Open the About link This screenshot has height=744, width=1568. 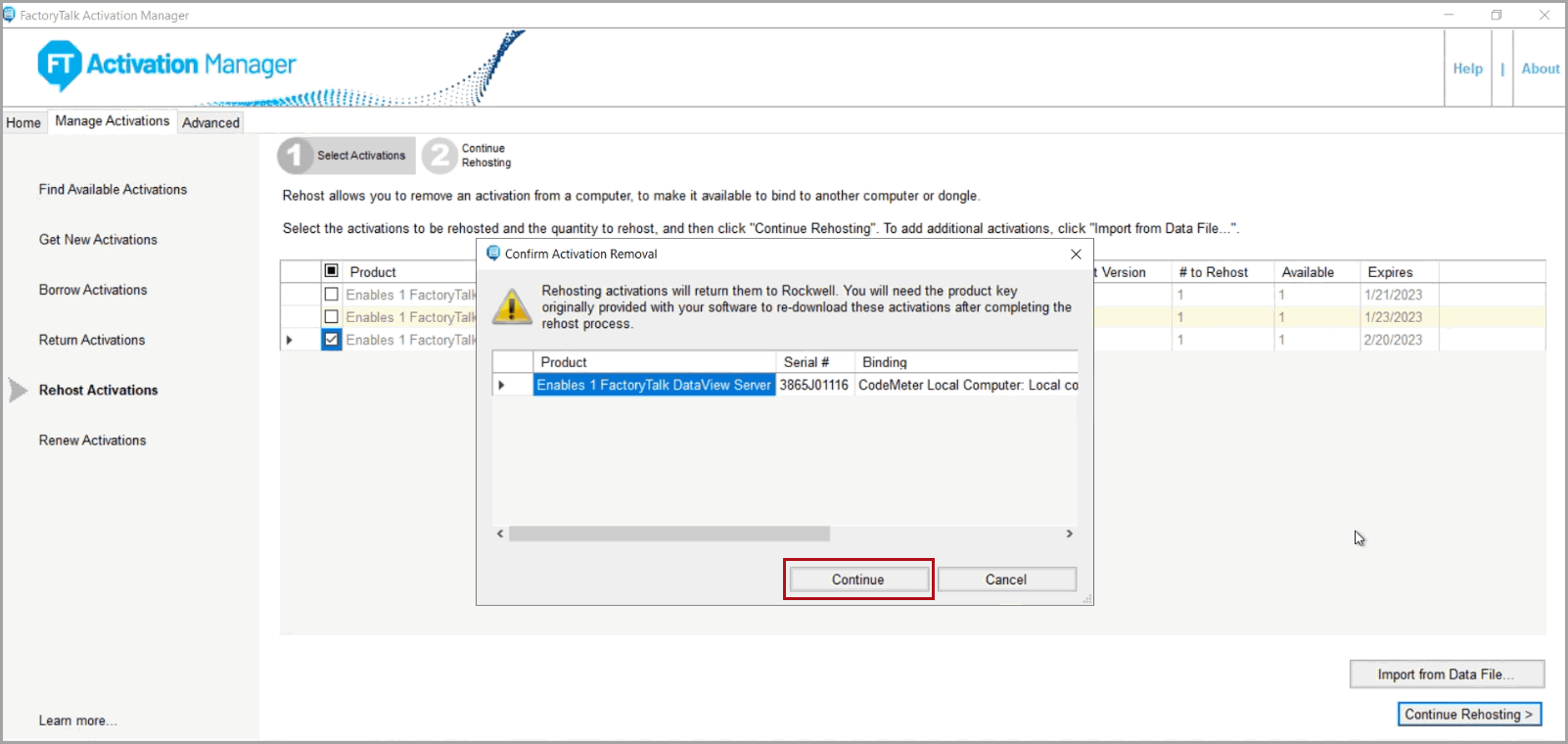pos(1540,69)
